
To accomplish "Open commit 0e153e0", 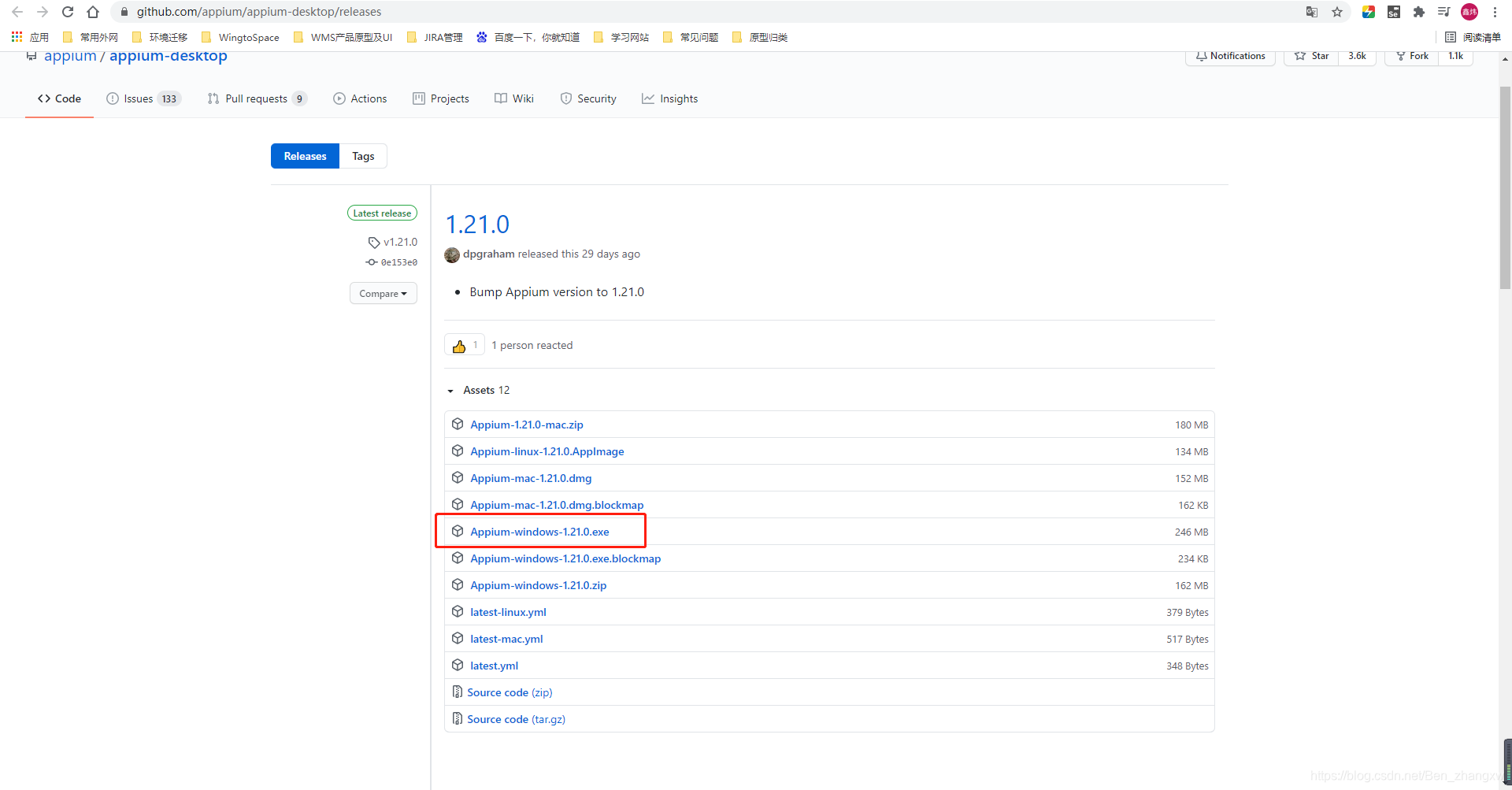I will tap(398, 262).
